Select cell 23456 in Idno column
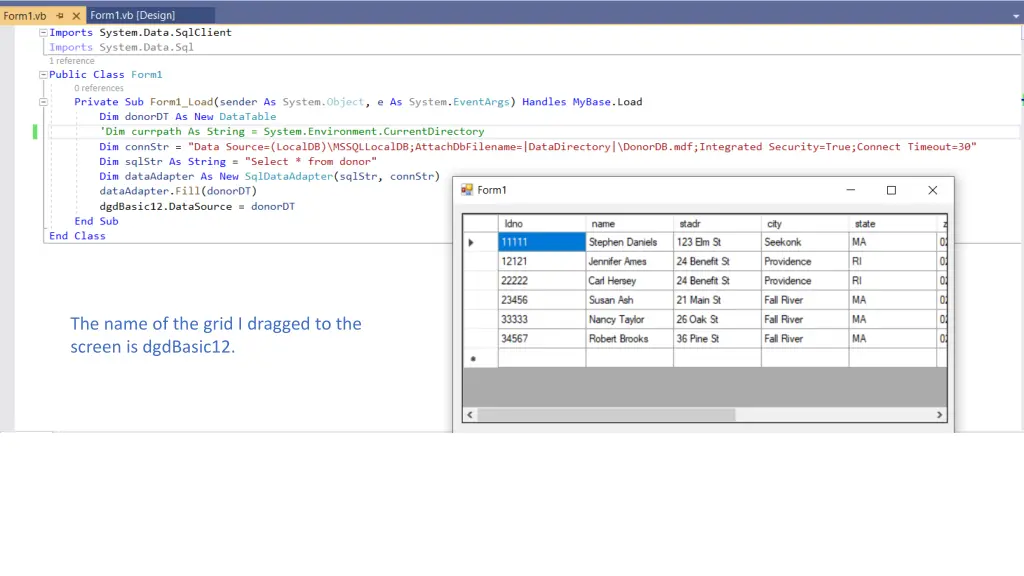 (542, 300)
